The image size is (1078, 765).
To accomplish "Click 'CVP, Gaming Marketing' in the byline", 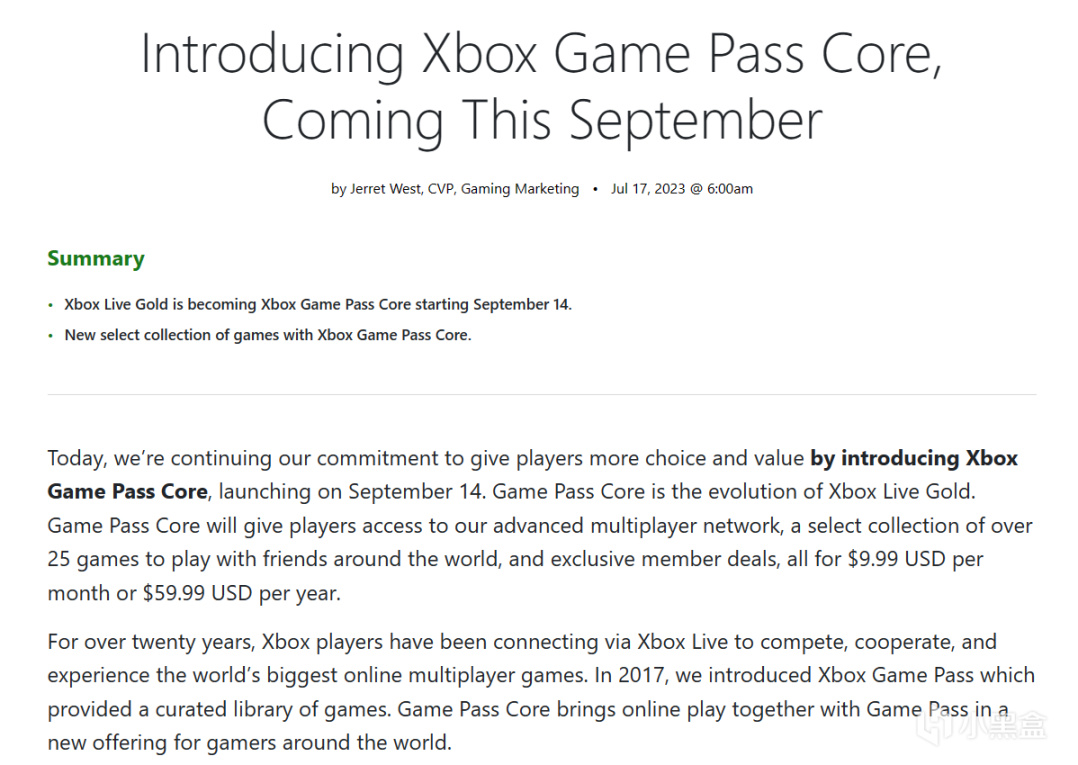I will point(503,189).
